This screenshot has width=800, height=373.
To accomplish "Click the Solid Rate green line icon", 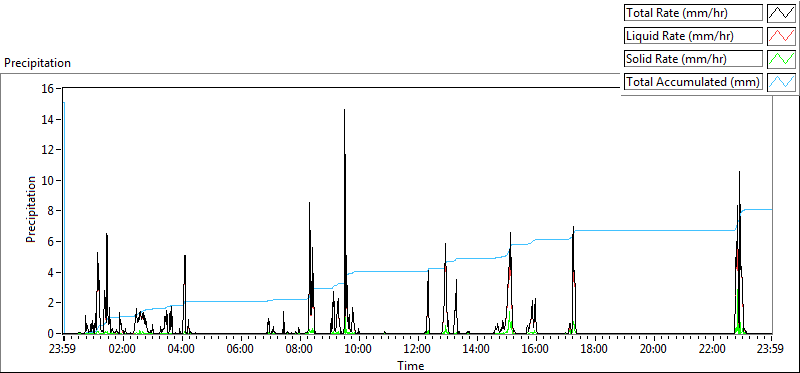I will 782,59.
